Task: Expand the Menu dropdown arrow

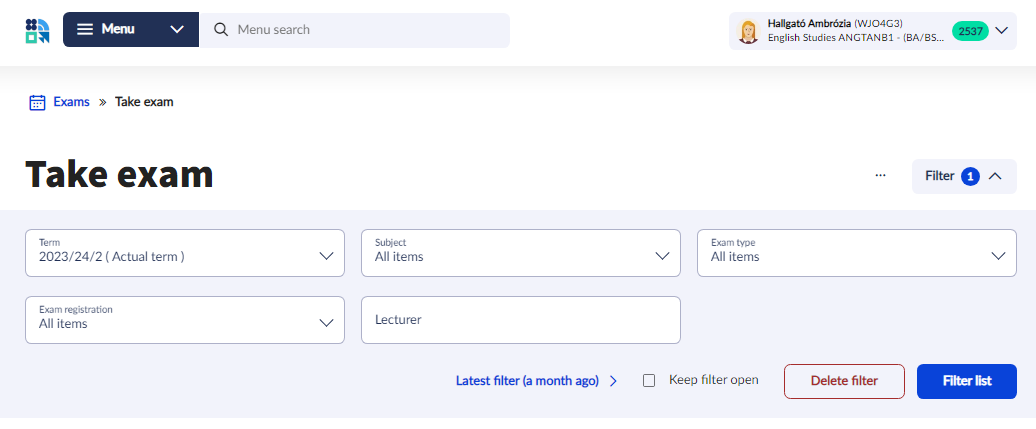Action: 177,30
